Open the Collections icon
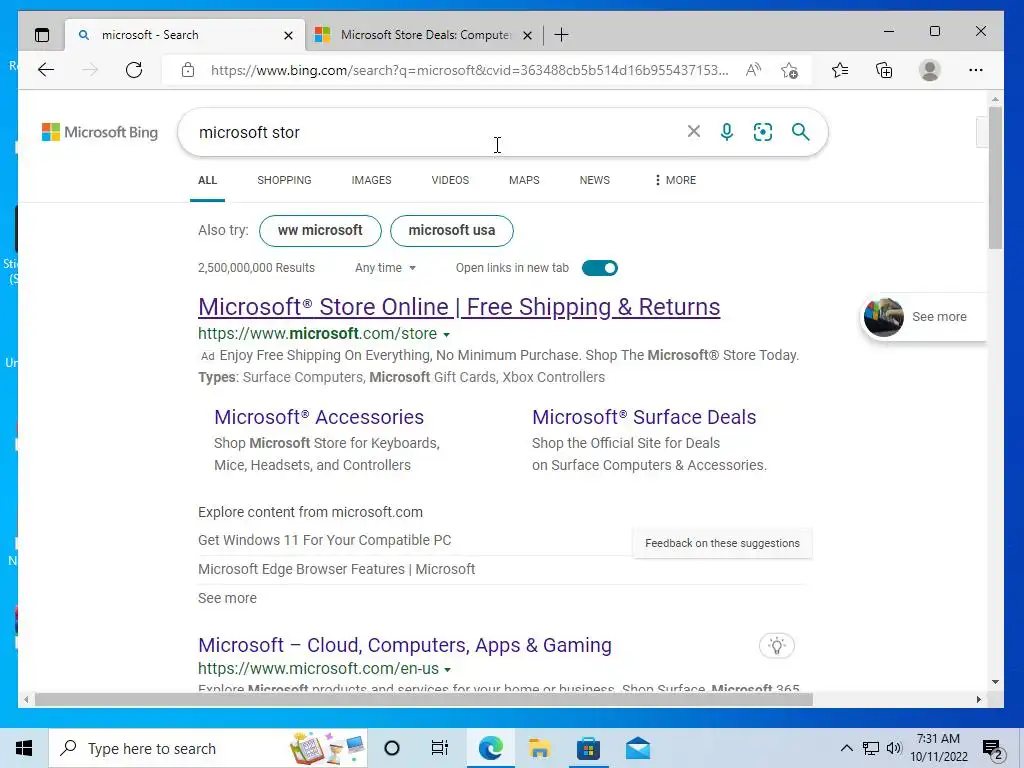This screenshot has height=768, width=1024. (x=884, y=70)
